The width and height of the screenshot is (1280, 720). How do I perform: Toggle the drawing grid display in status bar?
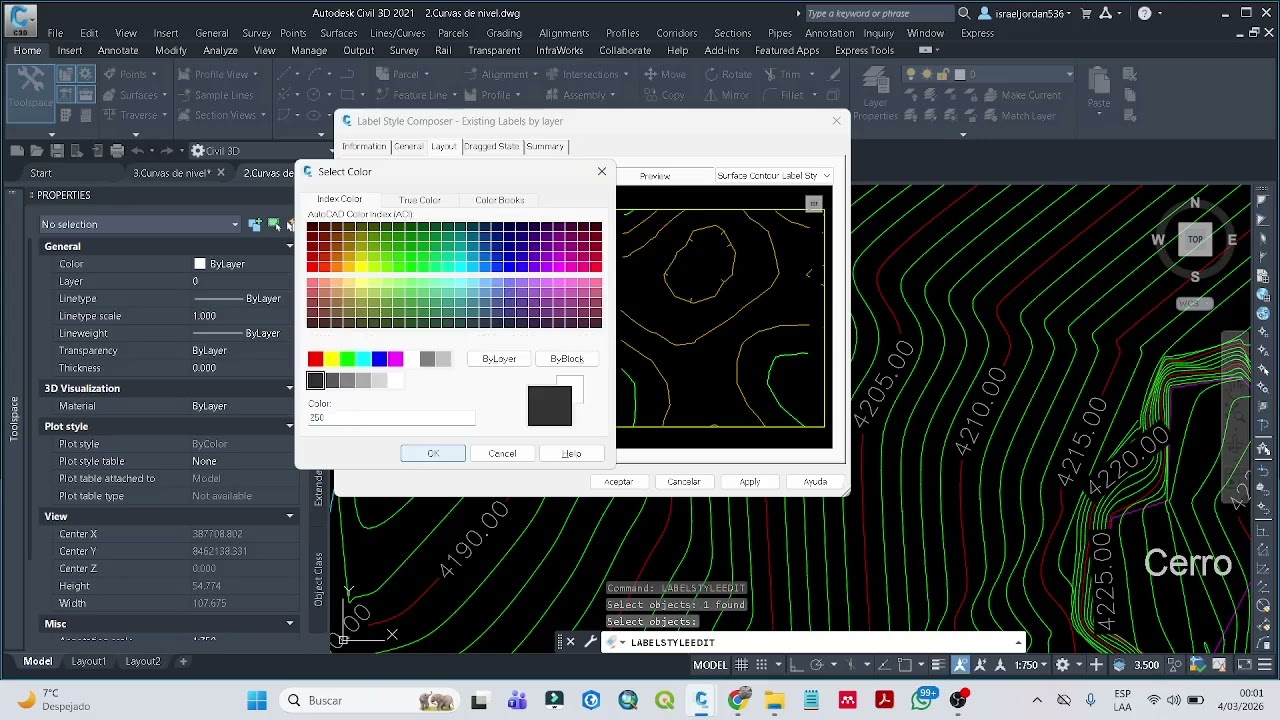tap(741, 664)
